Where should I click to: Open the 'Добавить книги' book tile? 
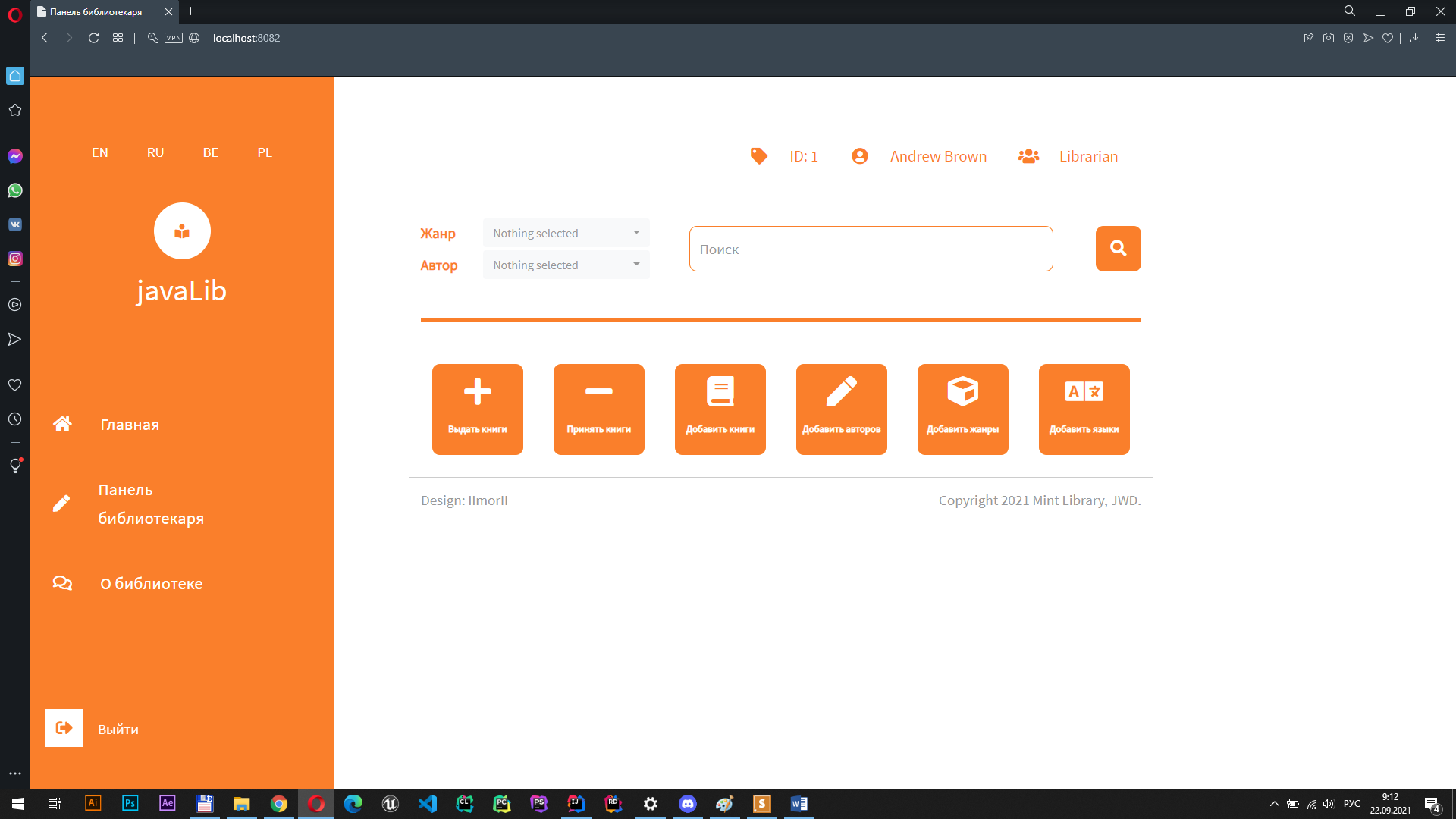point(720,409)
